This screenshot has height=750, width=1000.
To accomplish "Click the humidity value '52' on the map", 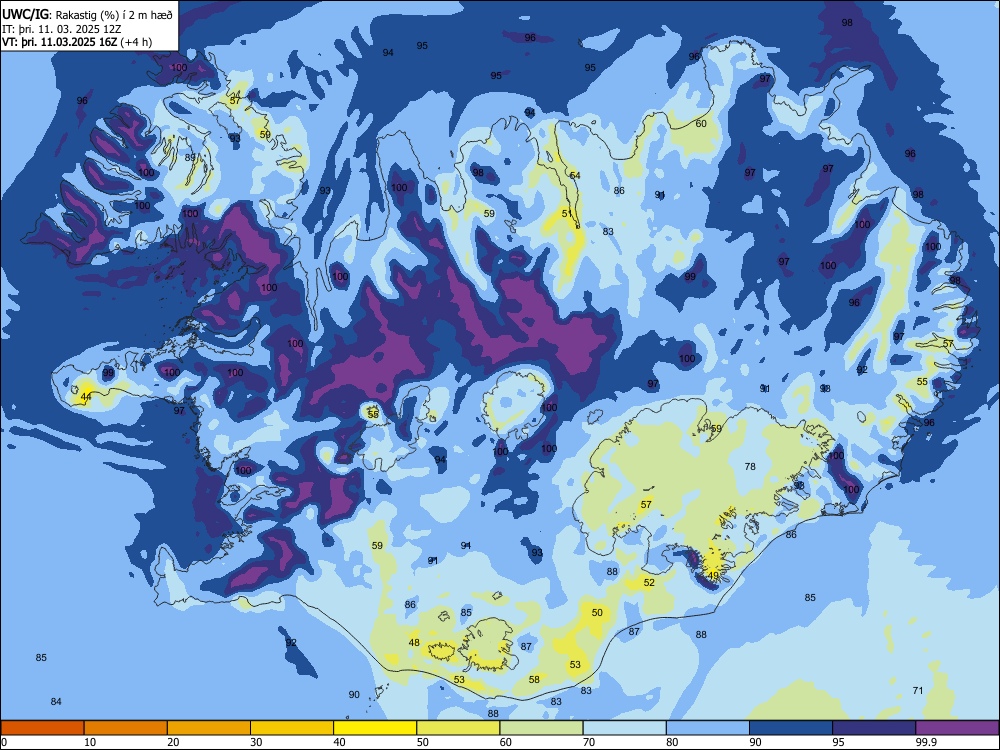I will [x=649, y=582].
